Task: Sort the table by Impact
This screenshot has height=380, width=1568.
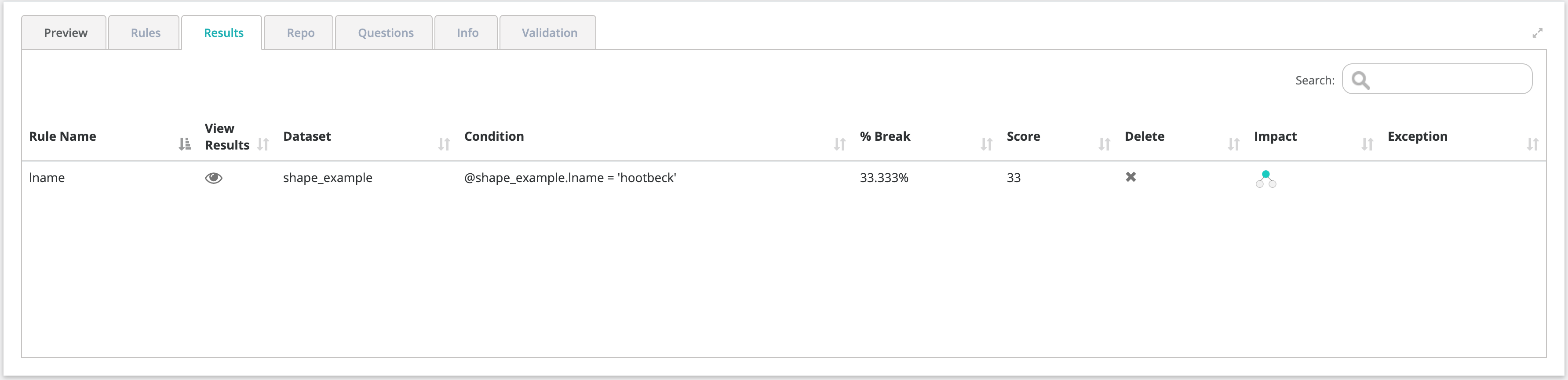Action: tap(1368, 144)
